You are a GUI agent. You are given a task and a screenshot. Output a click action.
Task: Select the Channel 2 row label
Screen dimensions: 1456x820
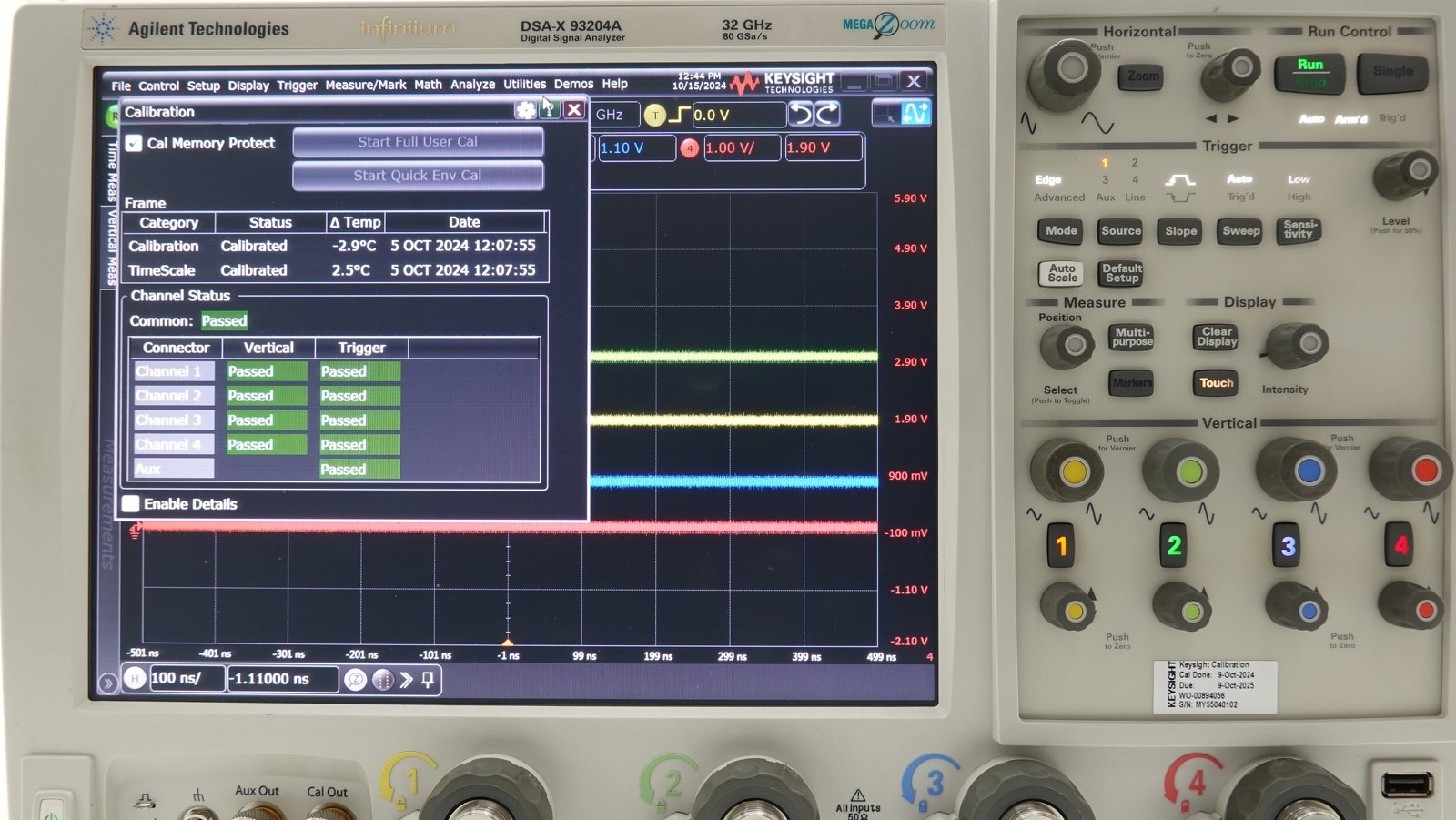(174, 396)
